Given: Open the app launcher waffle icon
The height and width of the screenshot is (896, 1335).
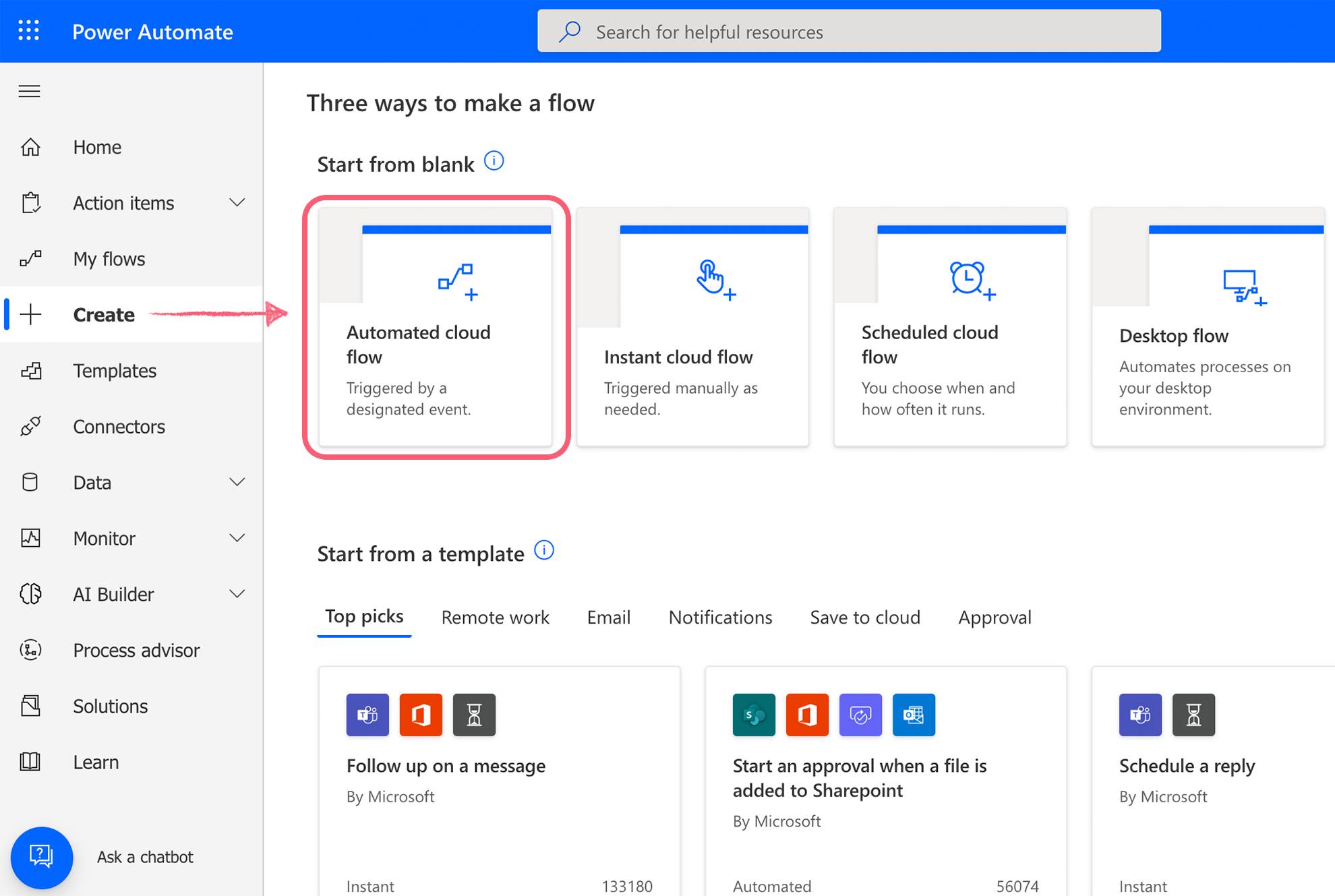Looking at the screenshot, I should (x=28, y=31).
